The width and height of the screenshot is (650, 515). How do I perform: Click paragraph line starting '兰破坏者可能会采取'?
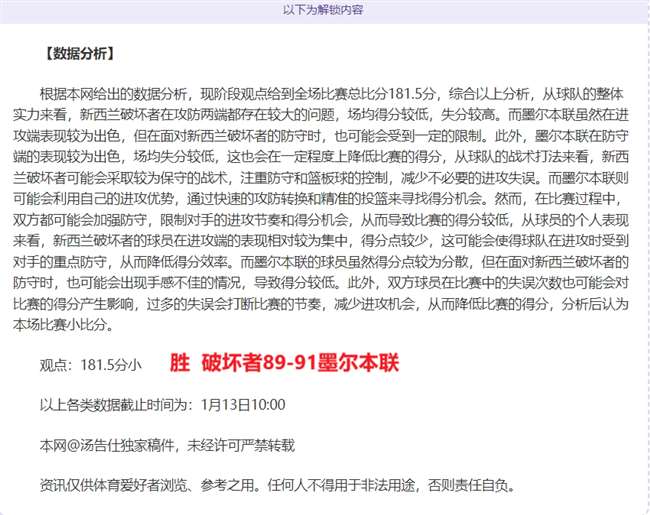pyautogui.click(x=321, y=177)
